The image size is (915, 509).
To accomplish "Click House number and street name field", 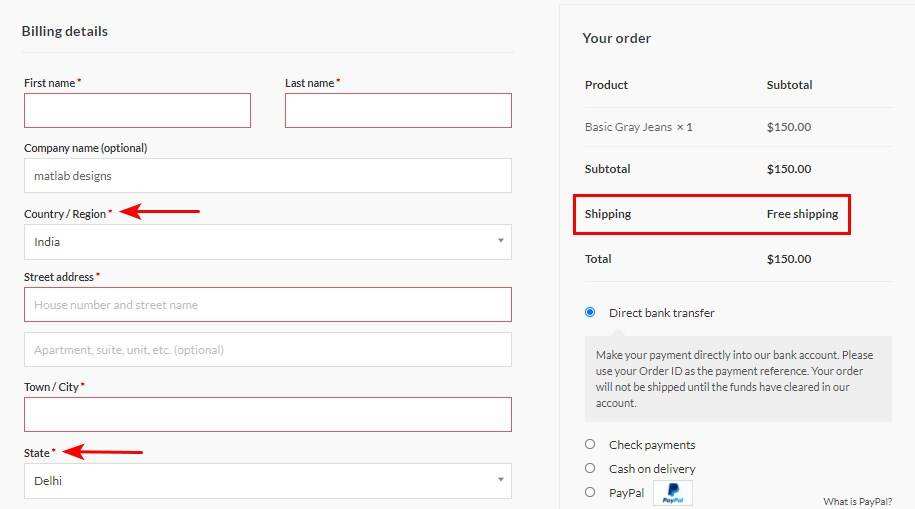I will (x=267, y=305).
